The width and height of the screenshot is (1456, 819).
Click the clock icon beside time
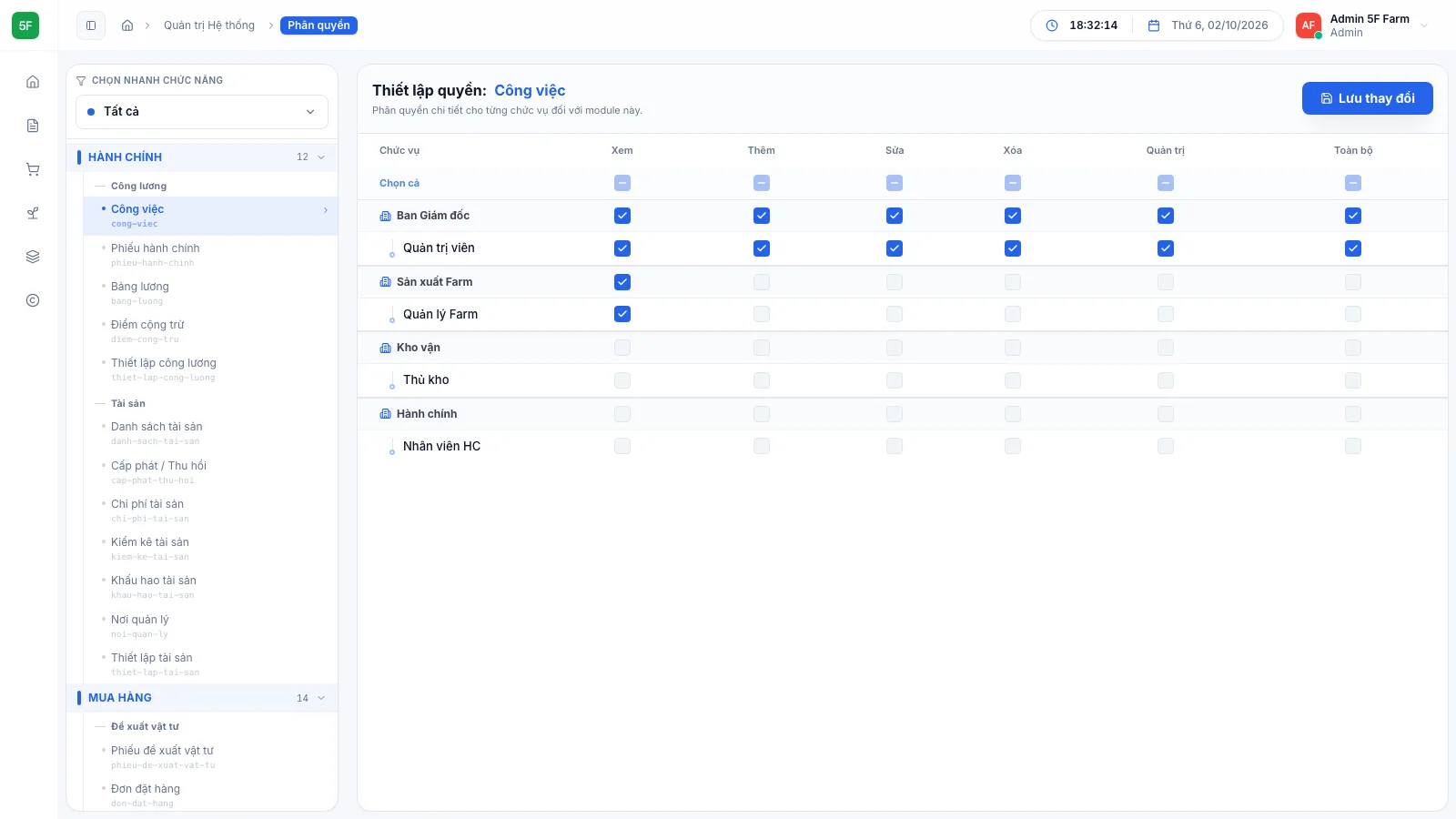(1052, 25)
